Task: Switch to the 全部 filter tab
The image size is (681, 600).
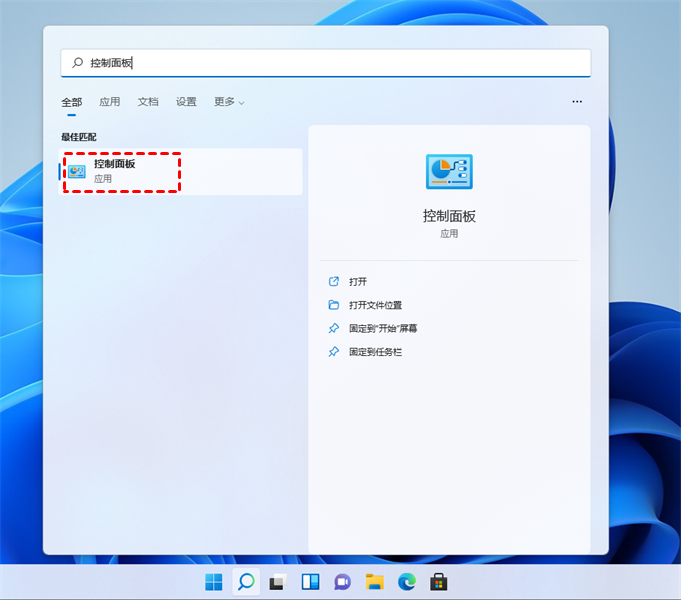Action: click(71, 102)
